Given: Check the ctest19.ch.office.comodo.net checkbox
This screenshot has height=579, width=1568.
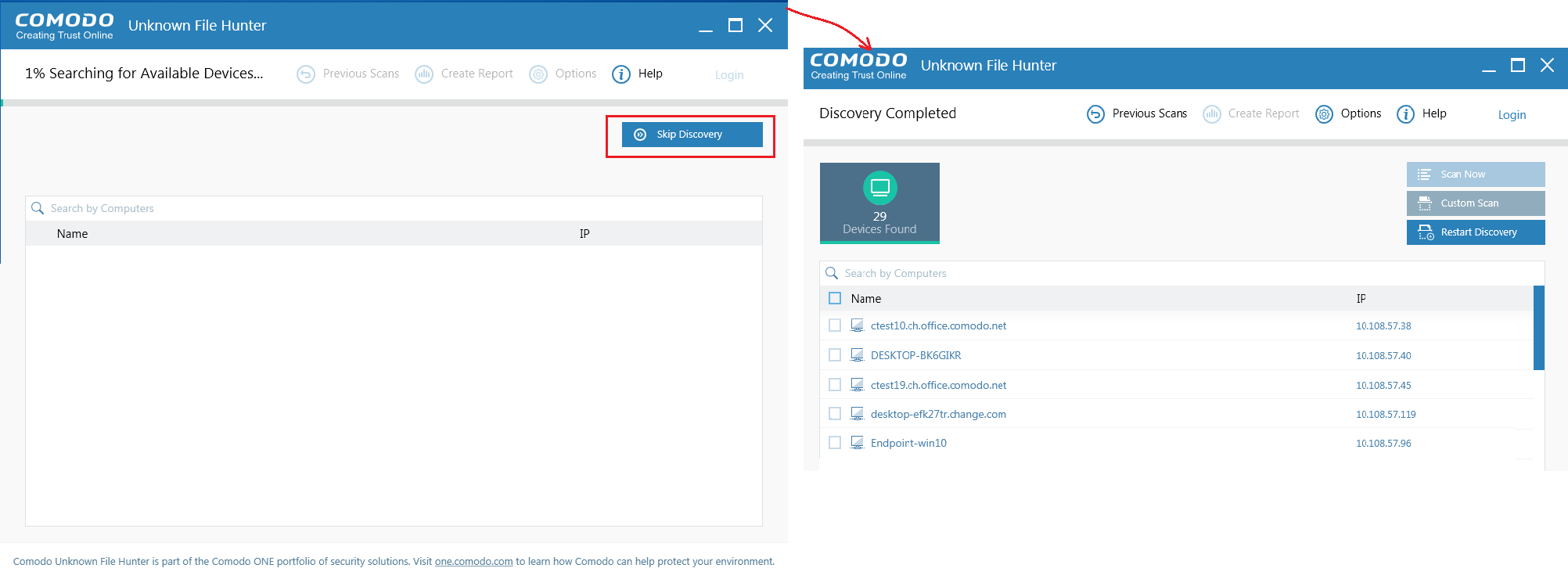Looking at the screenshot, I should (835, 385).
